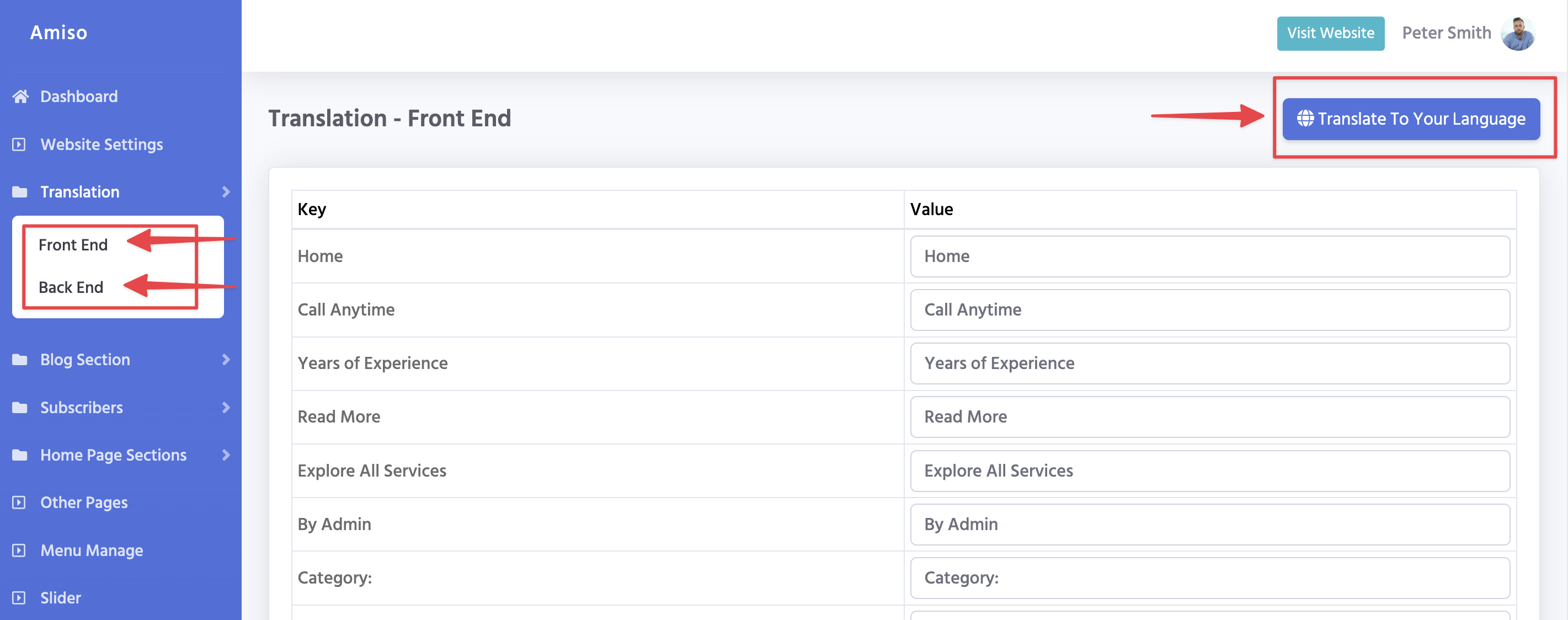Image resolution: width=1568 pixels, height=620 pixels.
Task: Click the Slider sidebar icon
Action: (x=19, y=597)
